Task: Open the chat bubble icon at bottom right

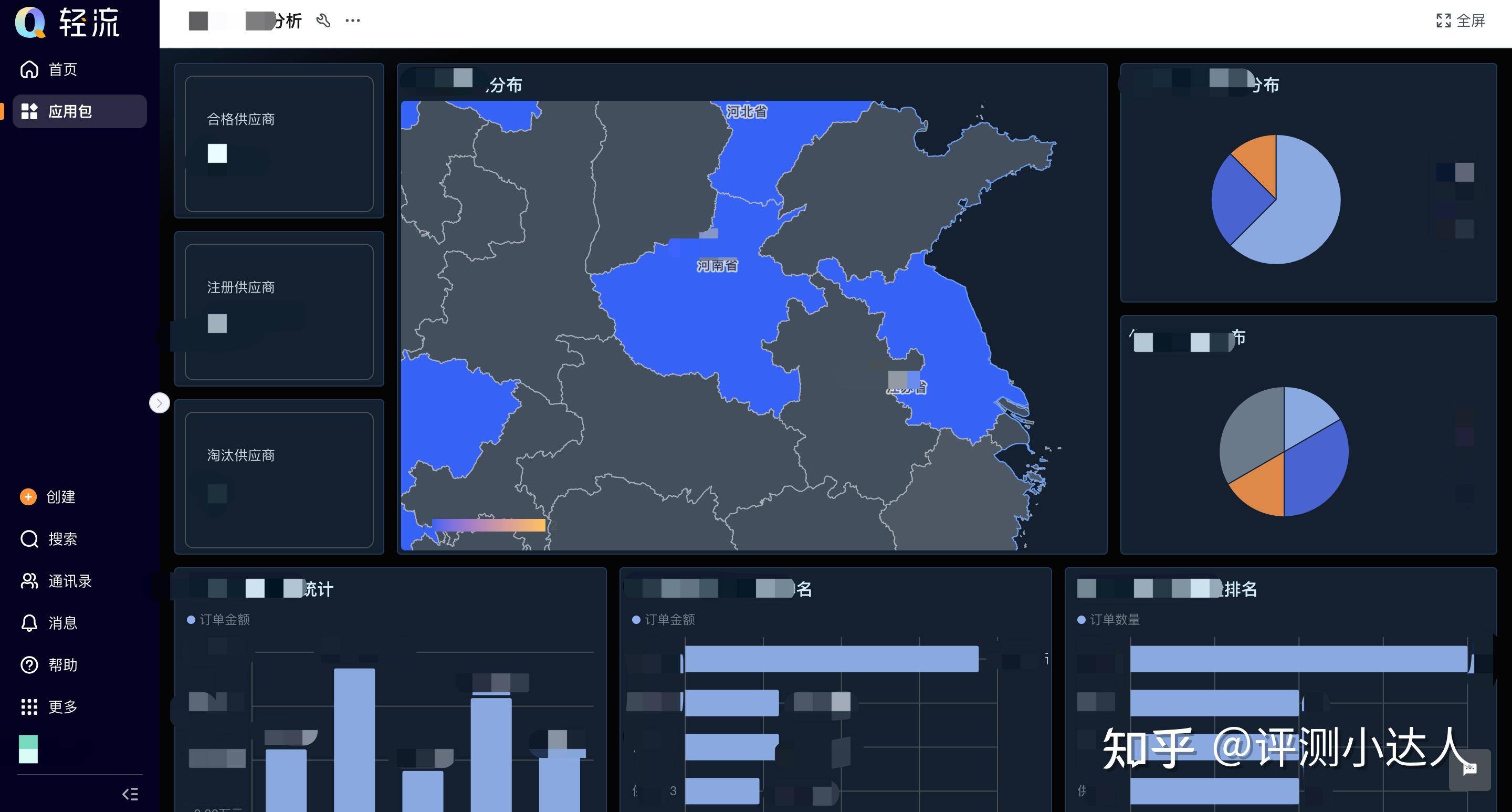Action: [1469, 770]
